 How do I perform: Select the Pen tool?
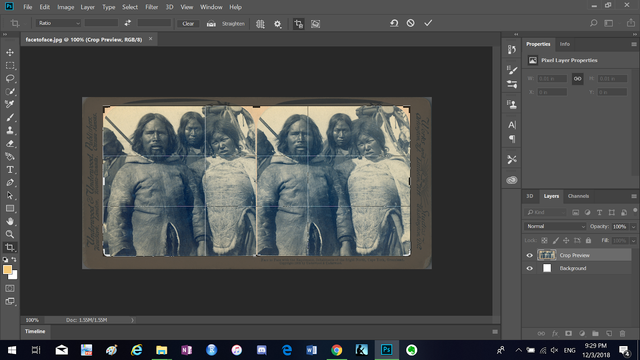(10, 182)
